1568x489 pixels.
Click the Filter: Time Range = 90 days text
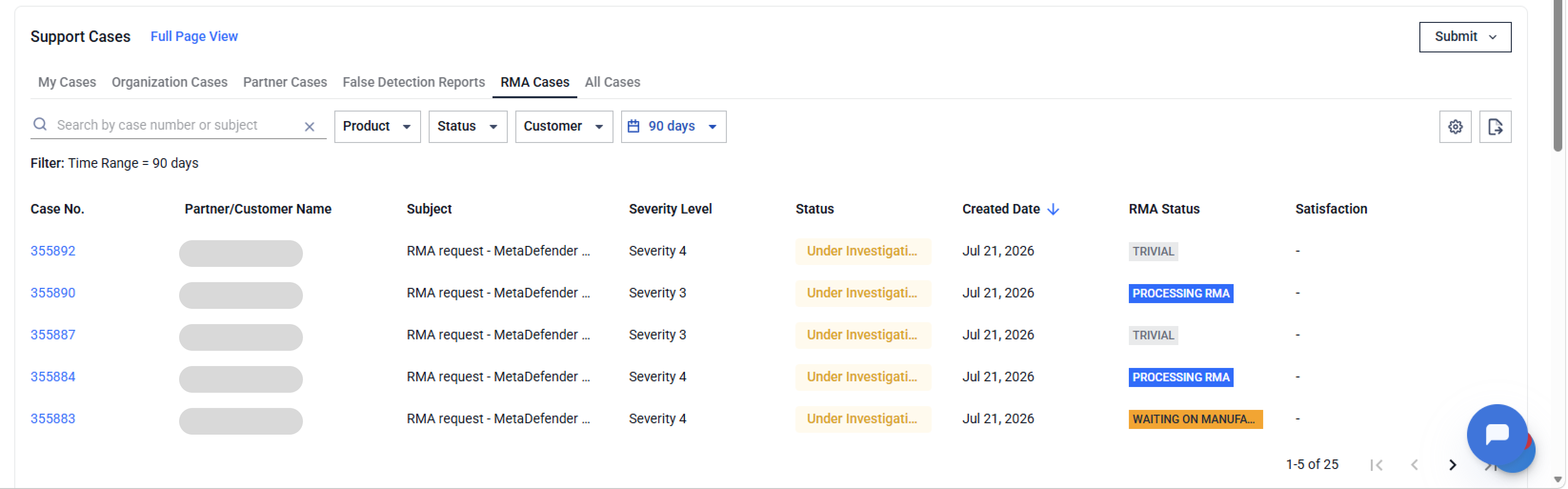[x=114, y=163]
